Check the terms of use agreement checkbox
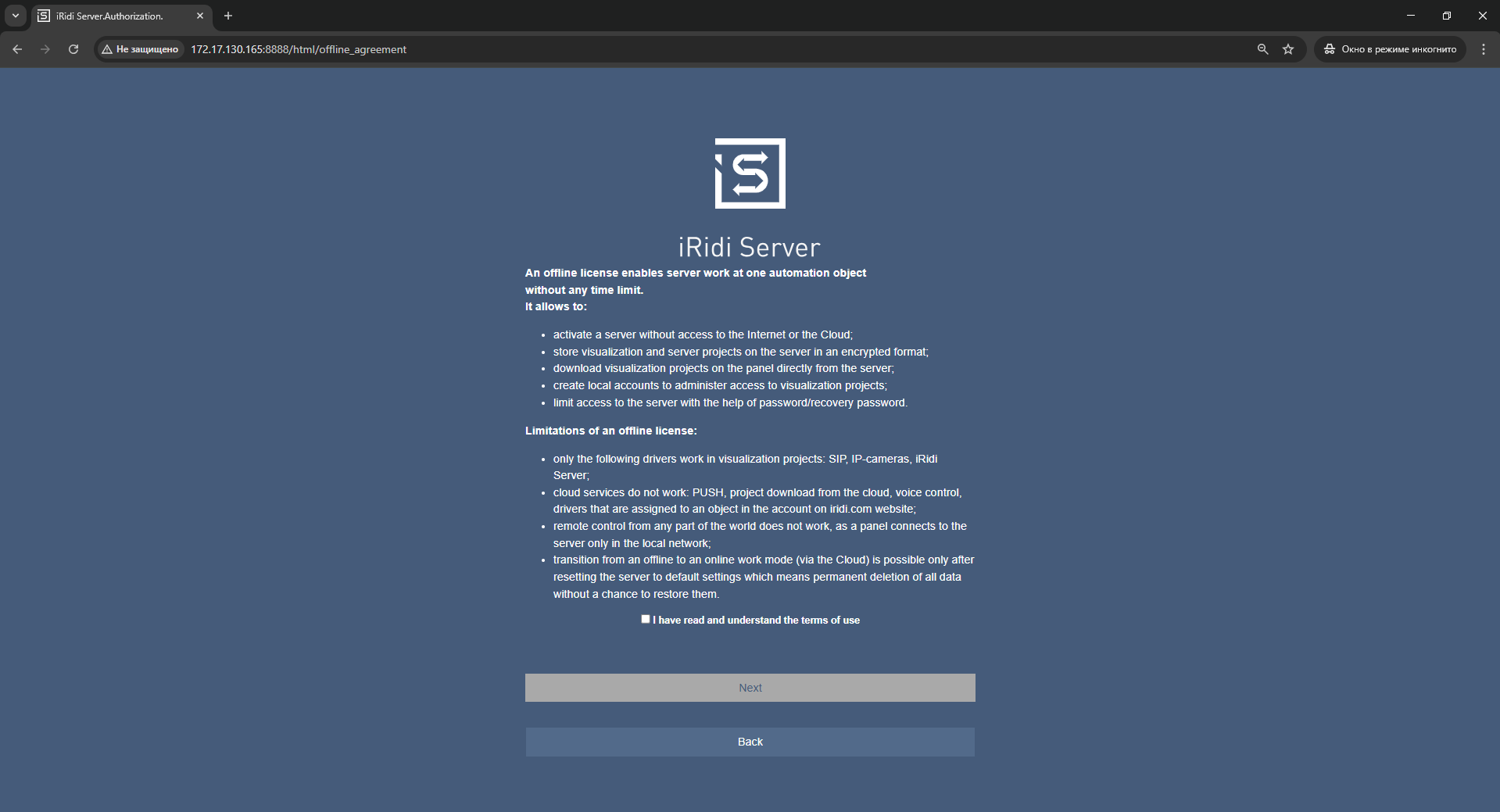 coord(646,619)
